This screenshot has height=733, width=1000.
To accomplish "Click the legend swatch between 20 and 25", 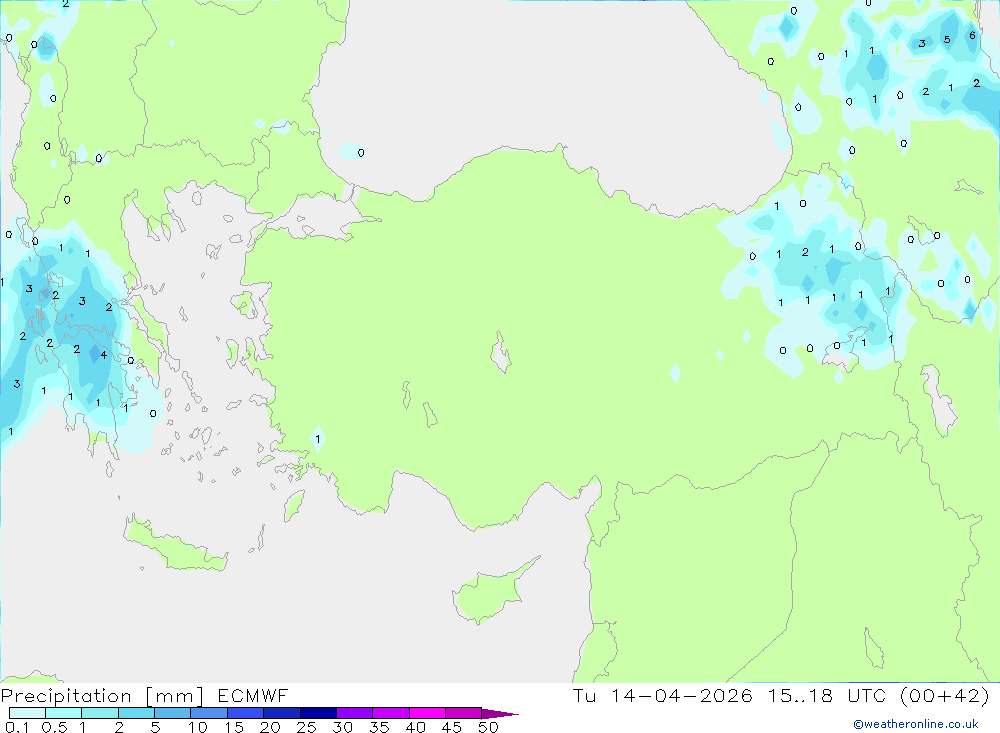I will click(x=281, y=713).
